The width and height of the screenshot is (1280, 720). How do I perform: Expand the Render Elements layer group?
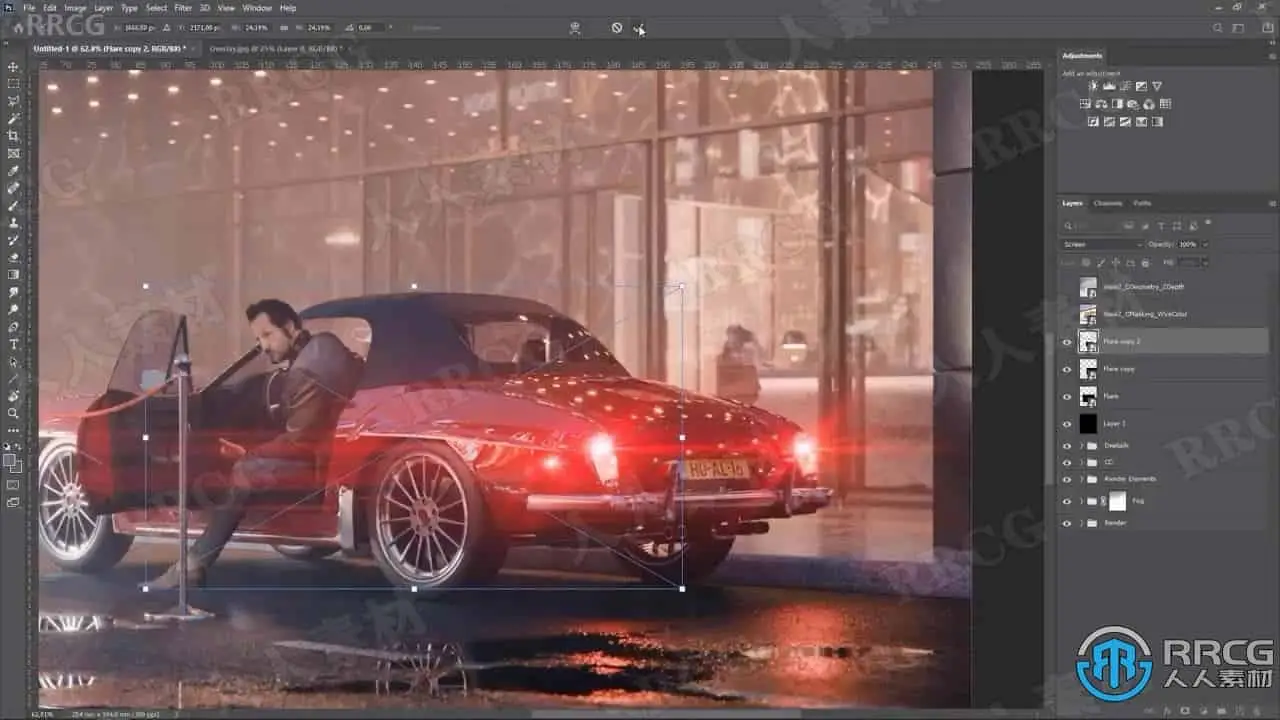pyautogui.click(x=1082, y=479)
